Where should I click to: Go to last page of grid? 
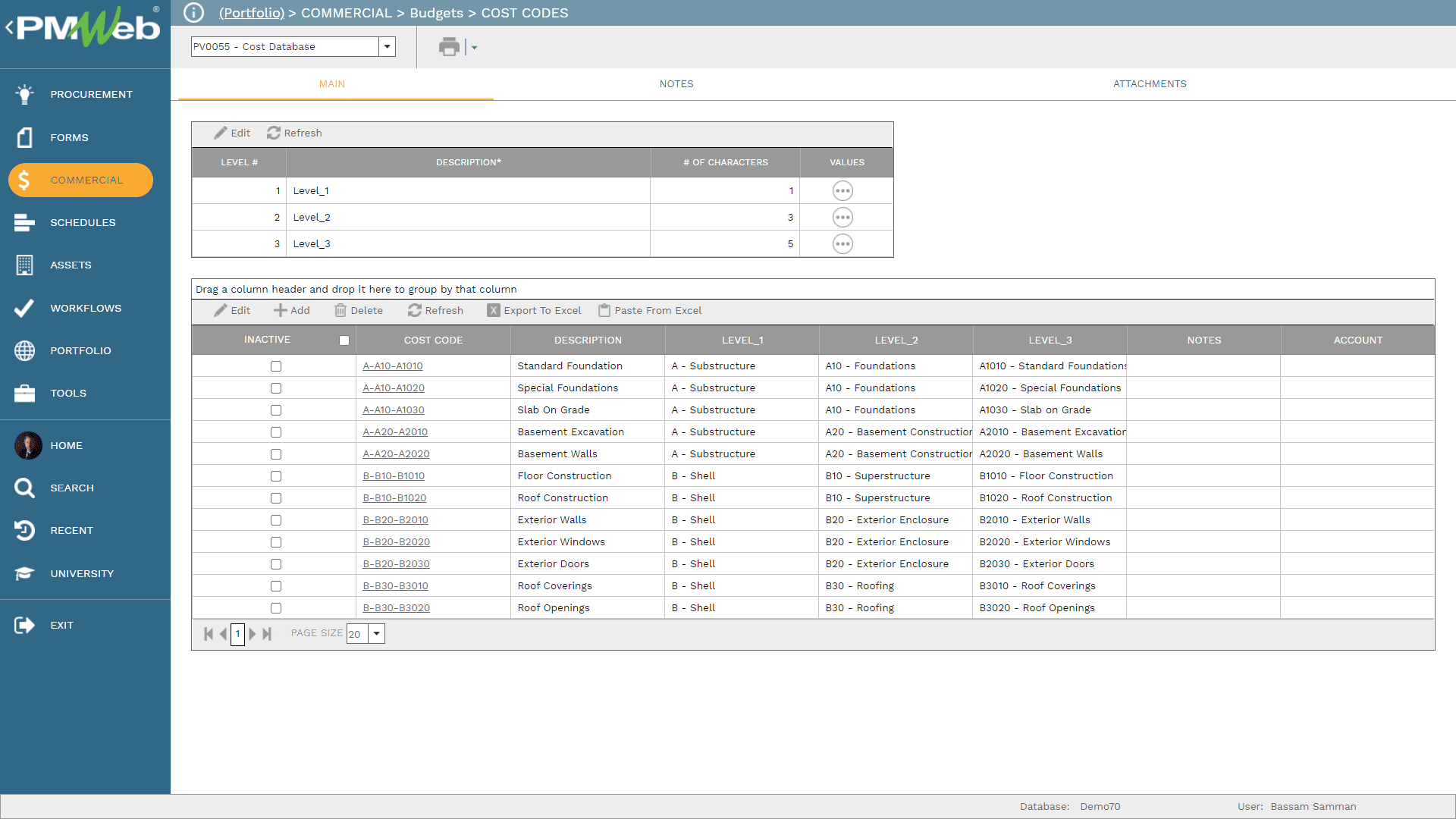(267, 634)
